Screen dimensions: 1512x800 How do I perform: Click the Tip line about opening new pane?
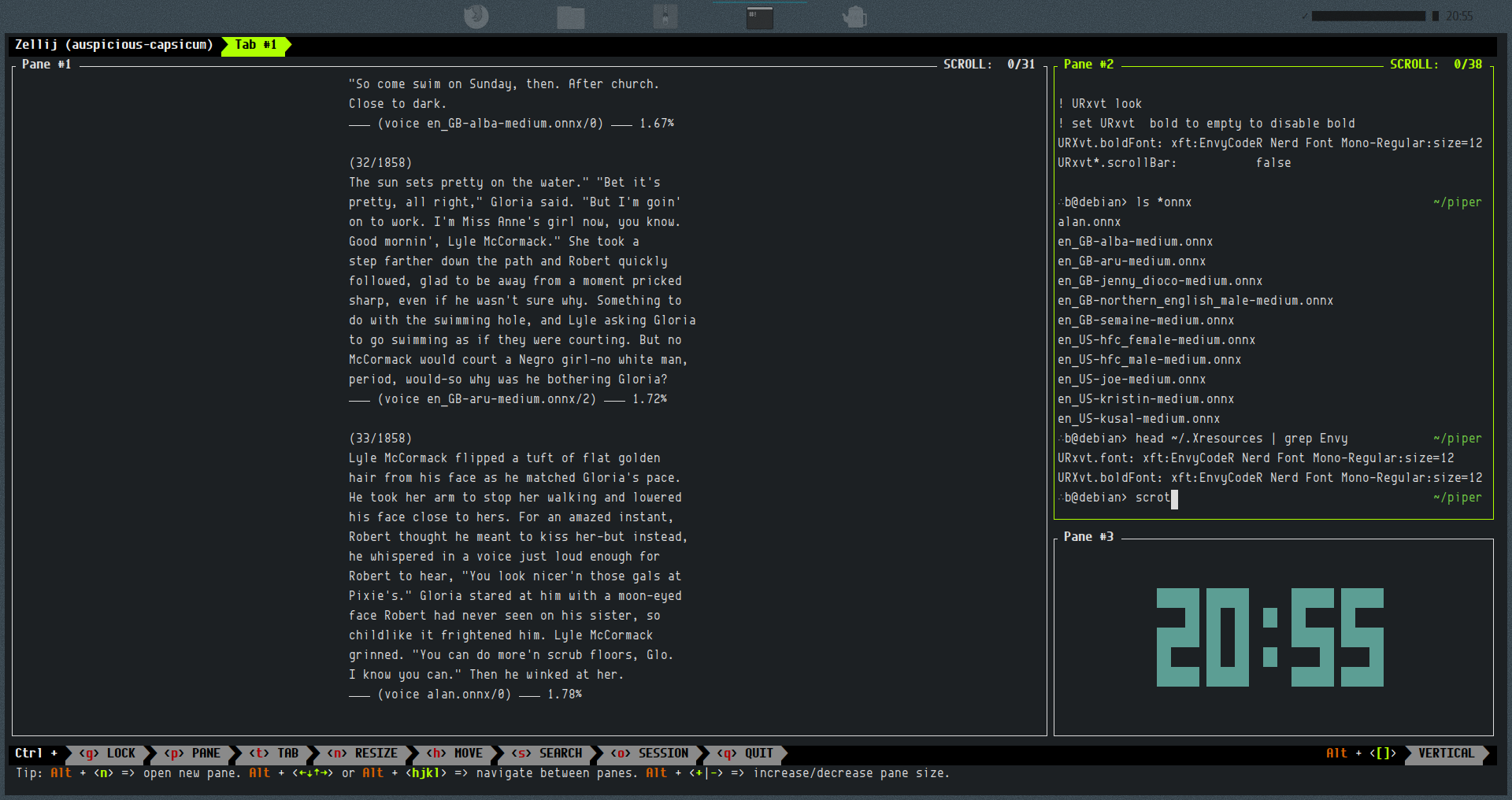(482, 773)
